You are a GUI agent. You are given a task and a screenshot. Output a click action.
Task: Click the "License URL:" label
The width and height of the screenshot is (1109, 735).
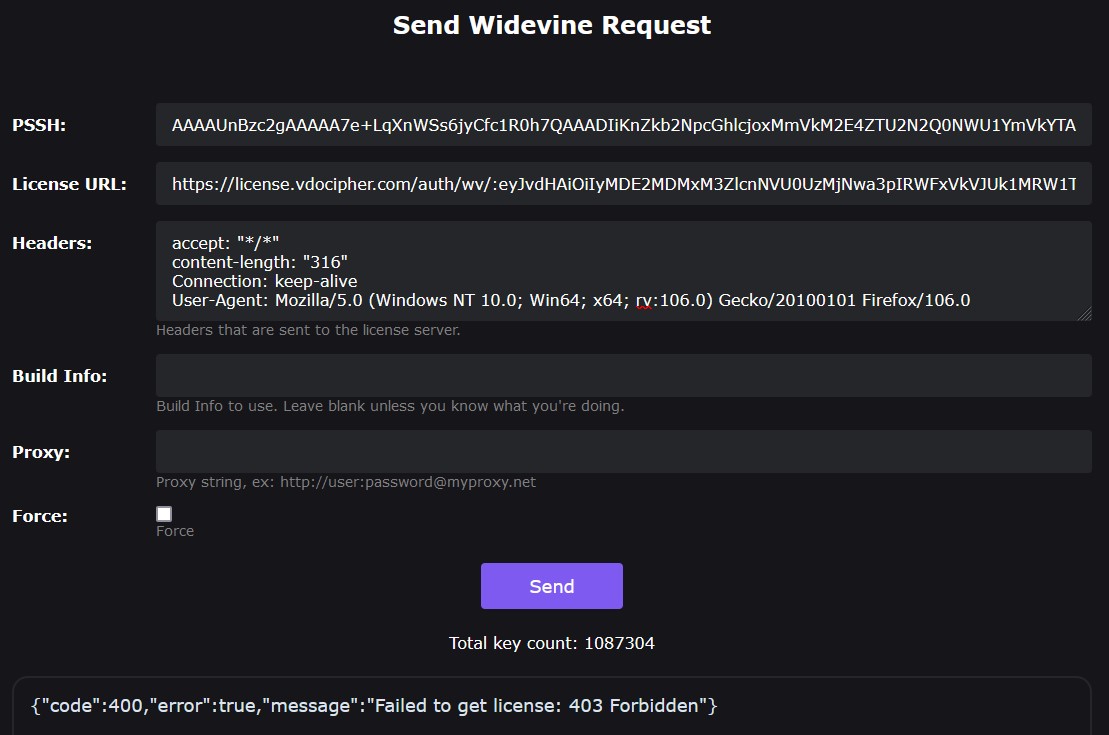[x=69, y=184]
